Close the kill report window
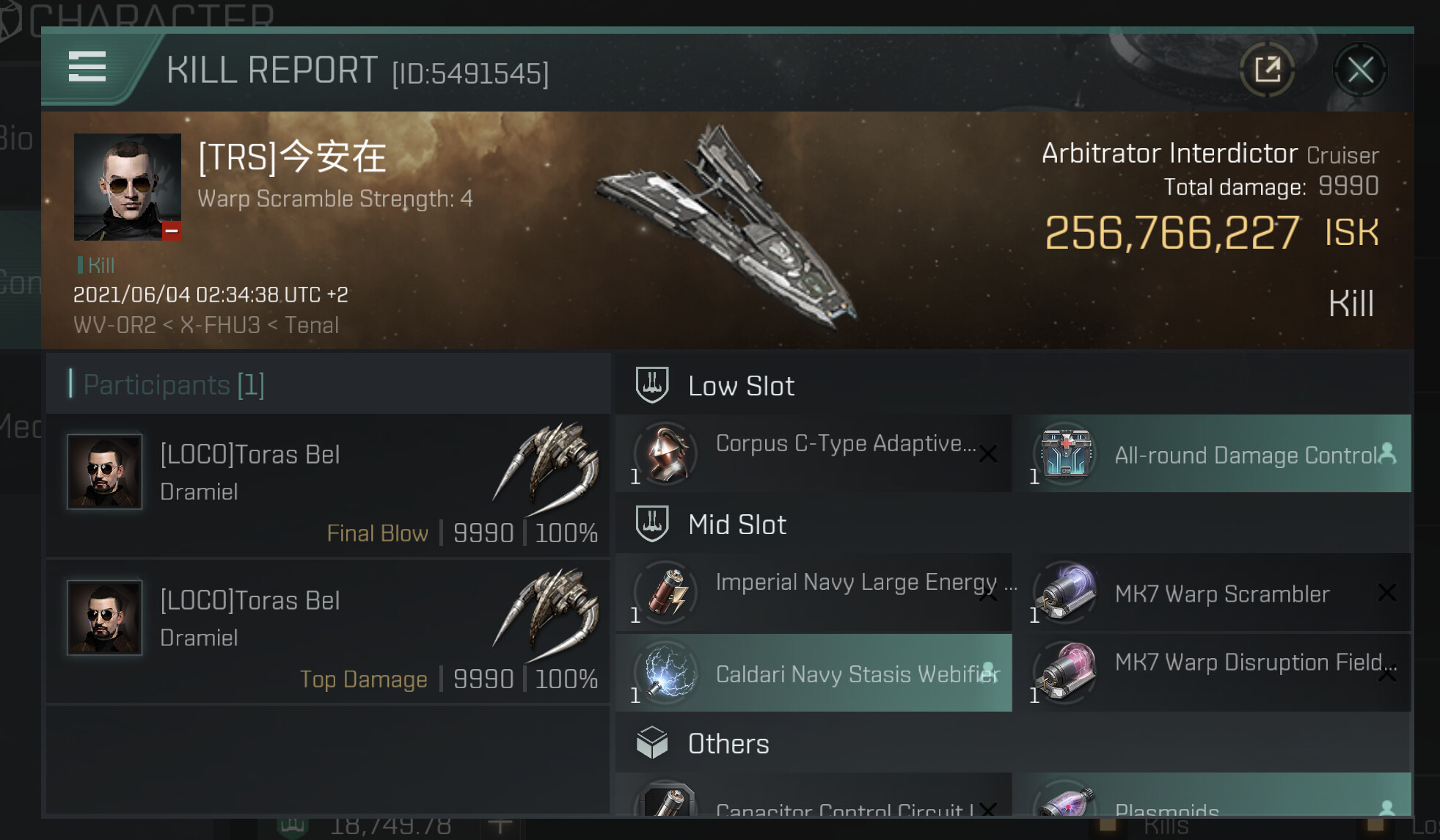Screen dimensions: 1440x840 pos(1359,70)
